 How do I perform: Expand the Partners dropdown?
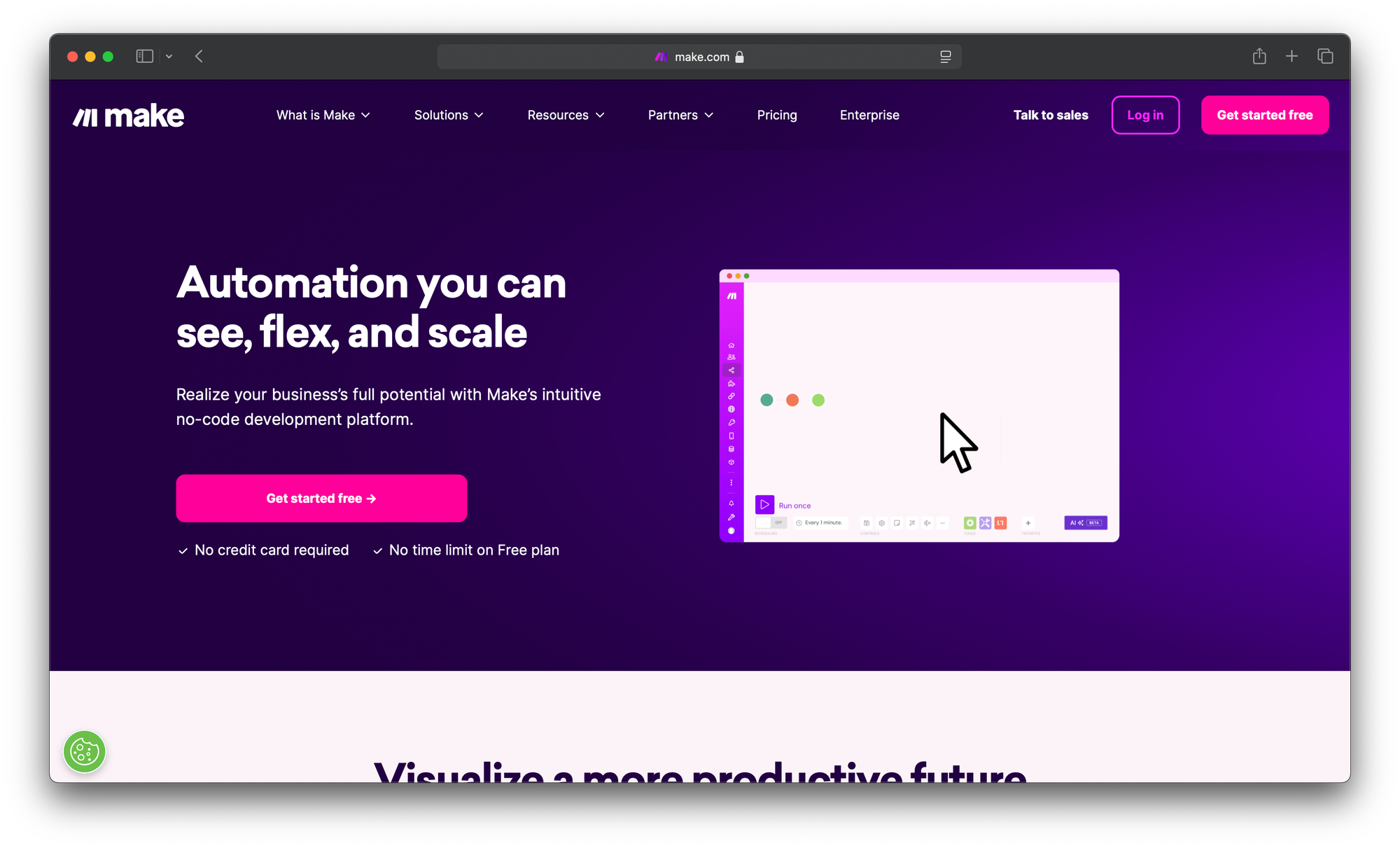[680, 116]
